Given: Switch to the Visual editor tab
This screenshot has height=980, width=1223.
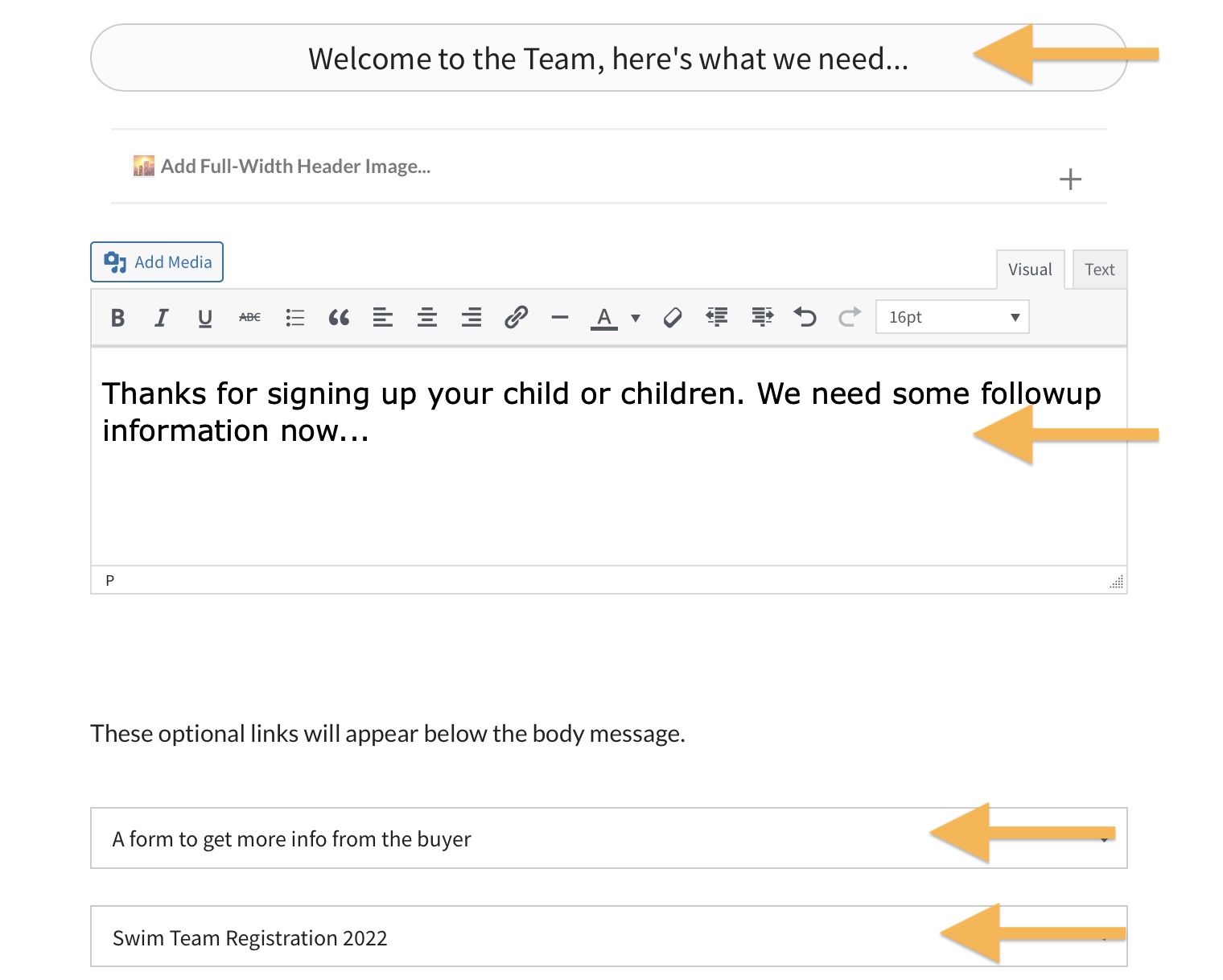Looking at the screenshot, I should pos(1030,270).
